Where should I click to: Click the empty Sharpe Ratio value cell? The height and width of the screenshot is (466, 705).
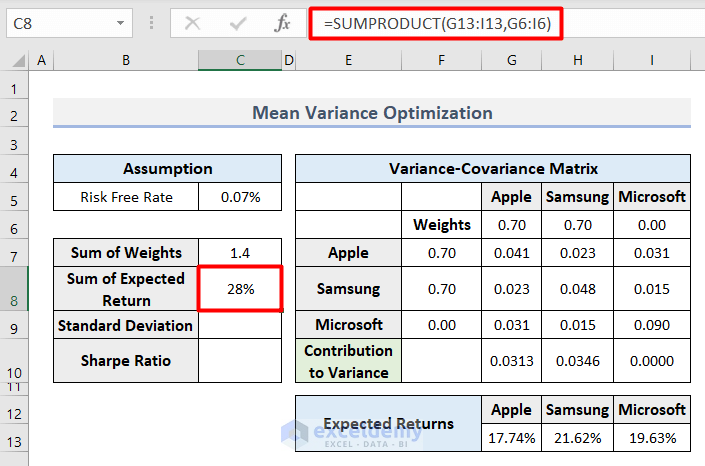click(240, 360)
